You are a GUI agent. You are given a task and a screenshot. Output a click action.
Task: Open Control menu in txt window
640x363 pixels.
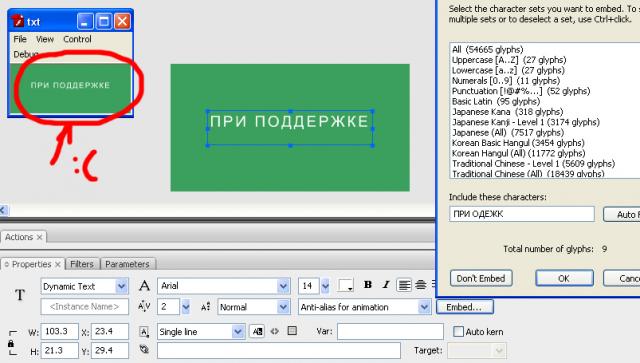click(x=77, y=39)
